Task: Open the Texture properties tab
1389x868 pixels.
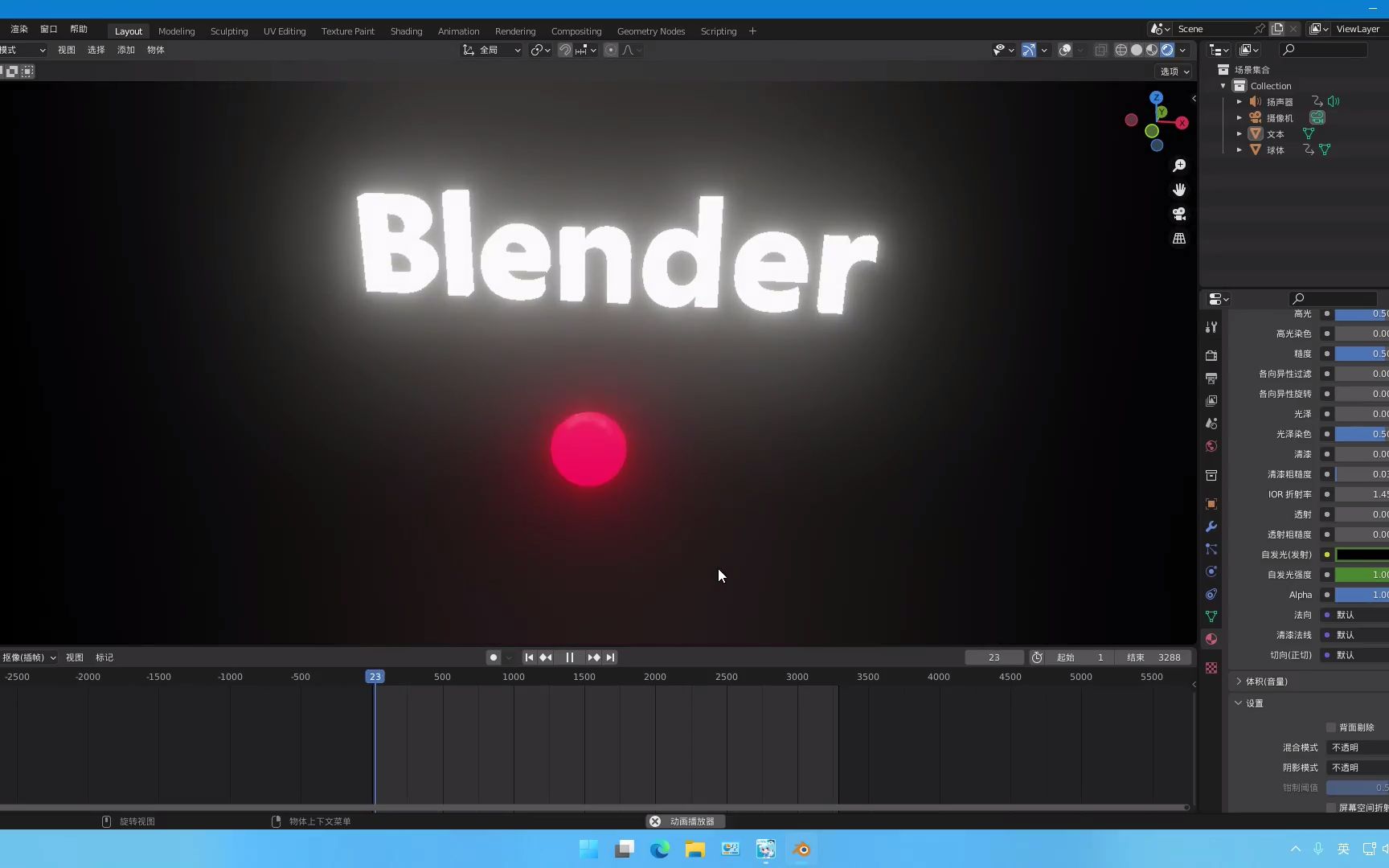Action: tap(1211, 668)
